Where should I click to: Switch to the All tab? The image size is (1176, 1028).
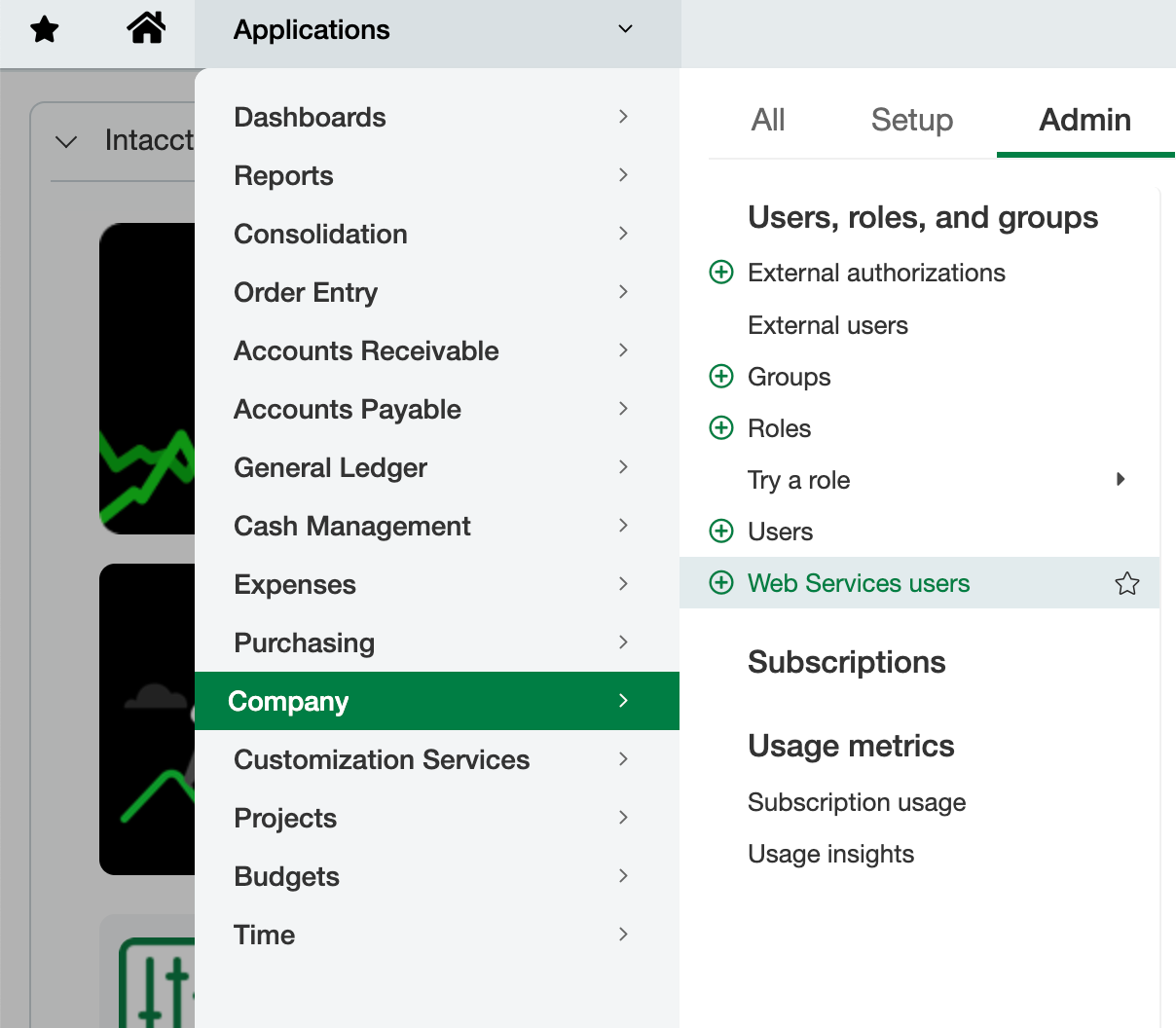[x=768, y=120]
